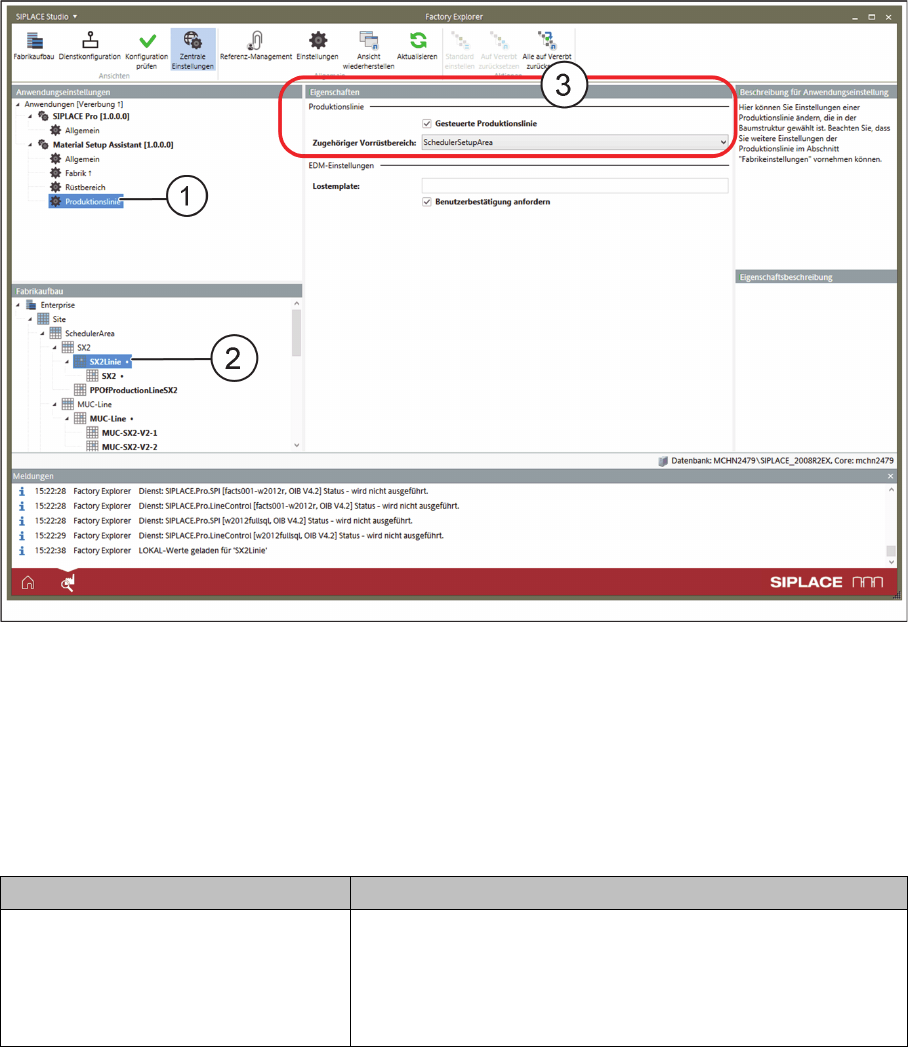Select Site node in factory tree
This screenshot has height=1047, width=908.
pyautogui.click(x=59, y=319)
